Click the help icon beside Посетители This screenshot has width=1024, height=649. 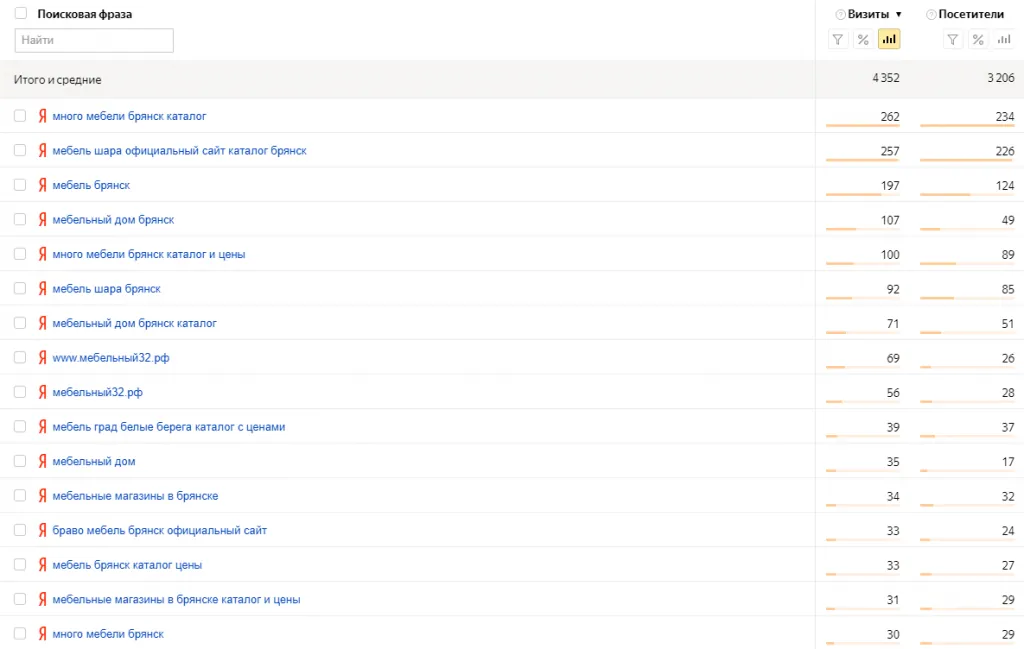tap(931, 14)
